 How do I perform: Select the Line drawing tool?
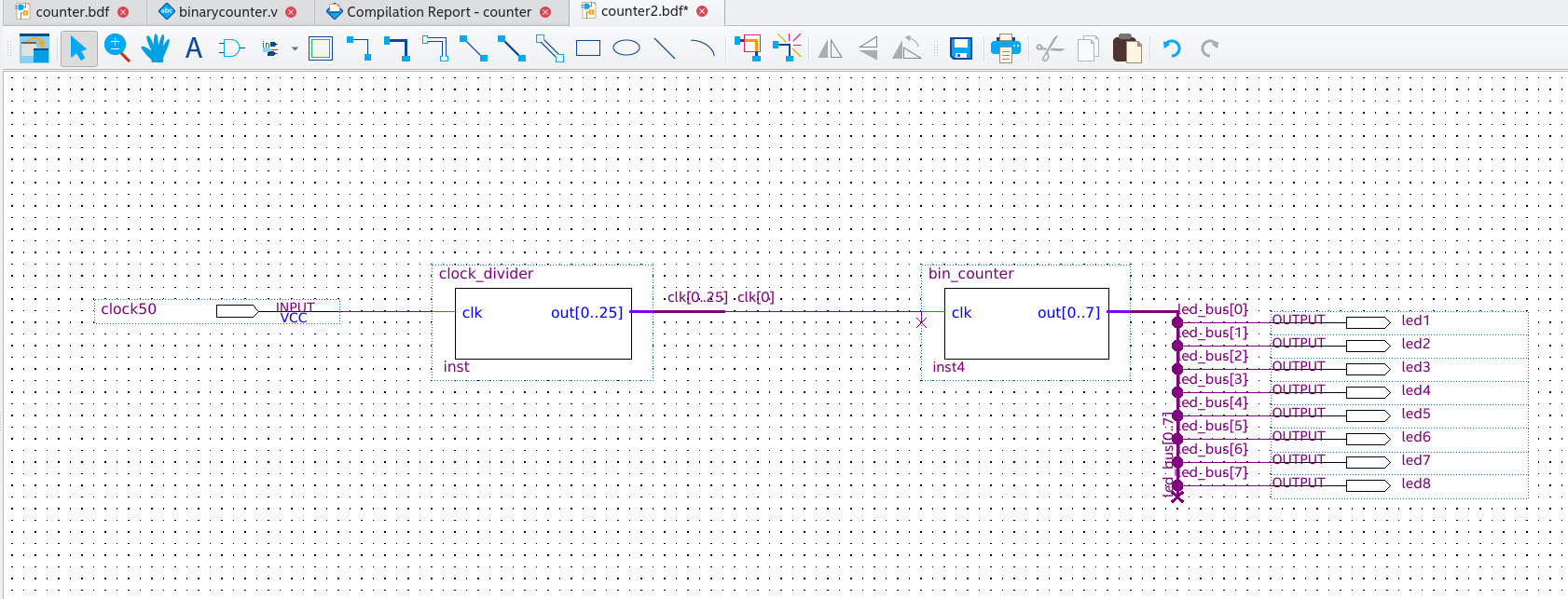665,48
